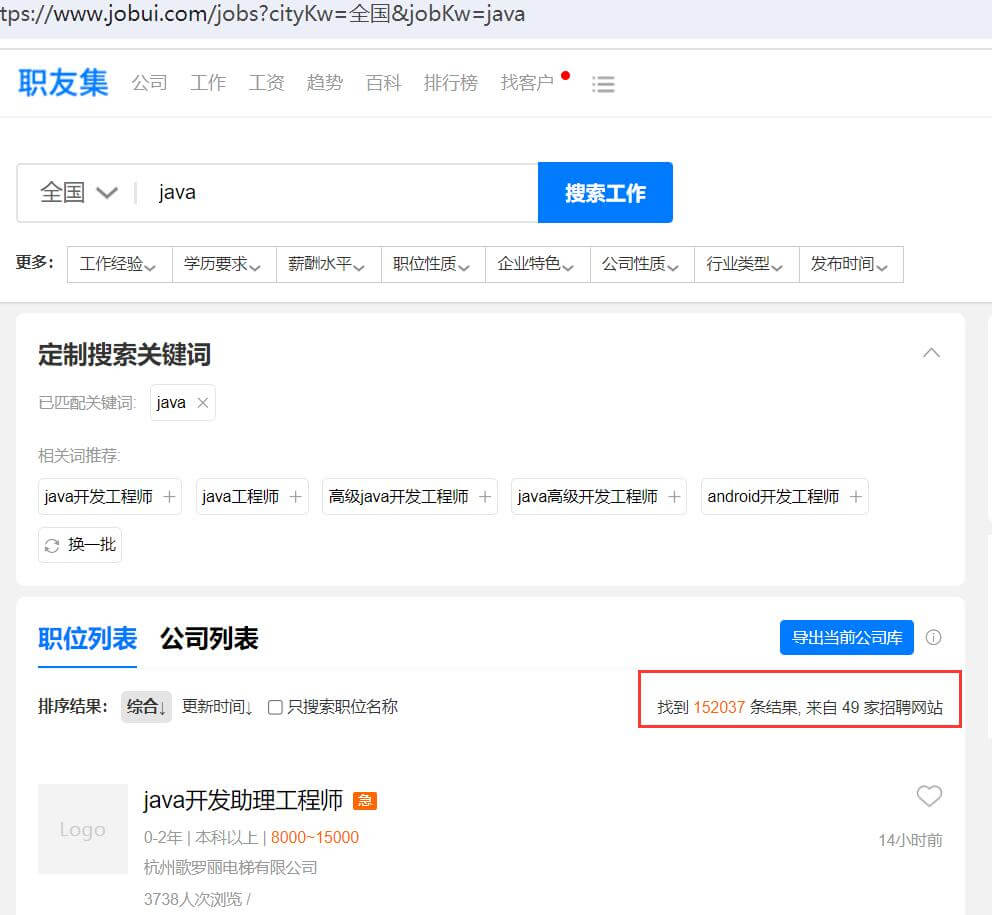
Task: Open the 学历要求 filter dropdown
Action: [x=224, y=264]
